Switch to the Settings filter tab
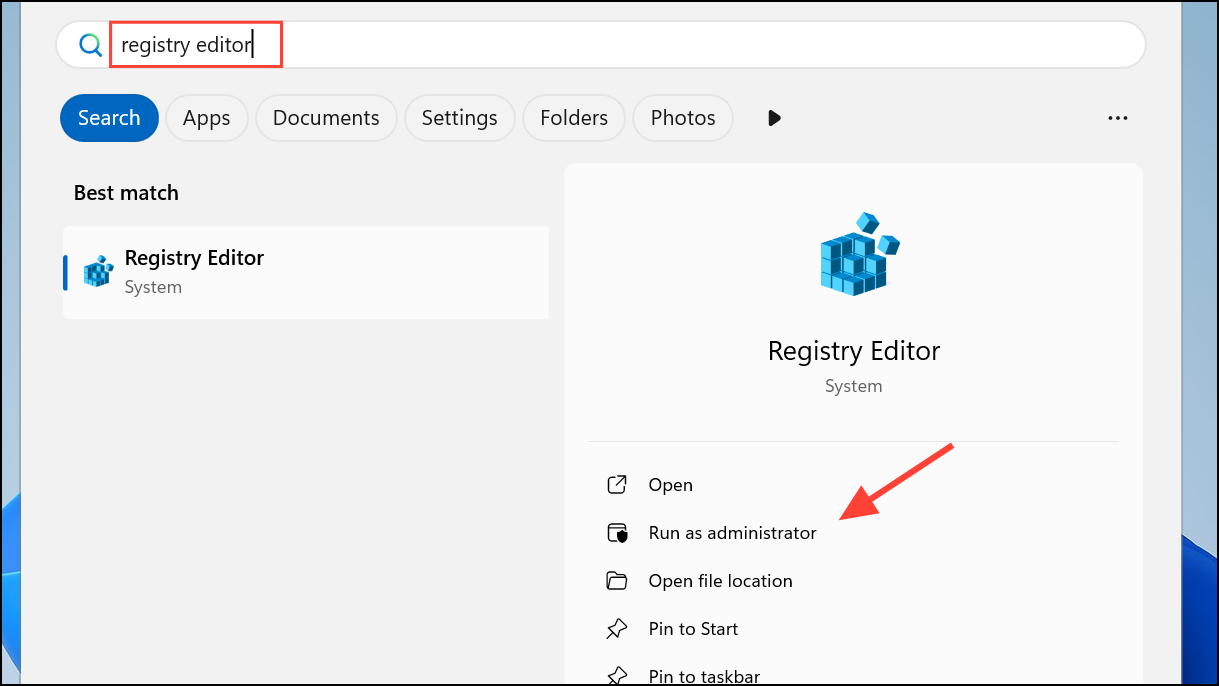 click(460, 118)
